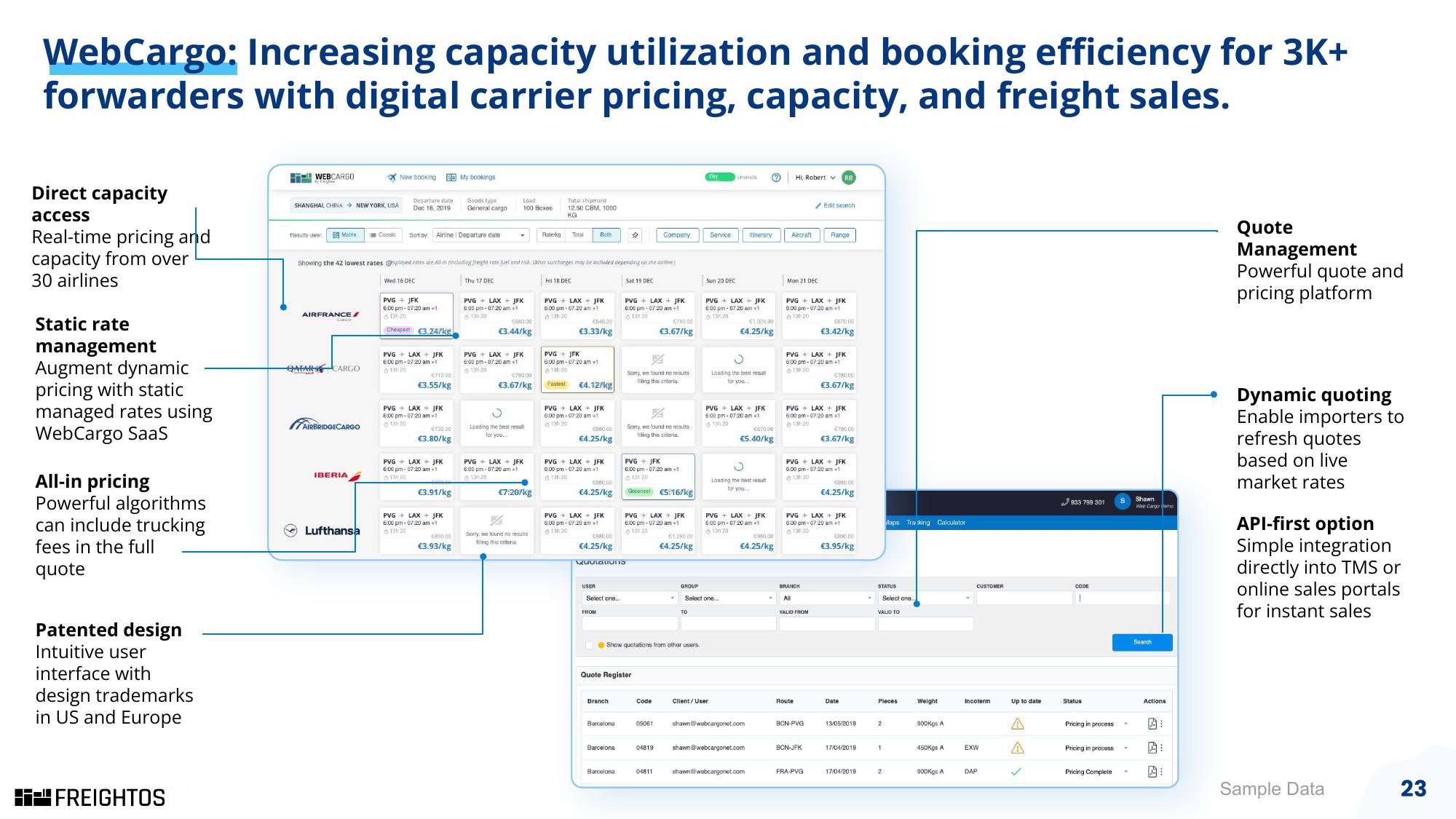This screenshot has height=819, width=1456.
Task: Switch results view to Classic
Action: [x=383, y=235]
